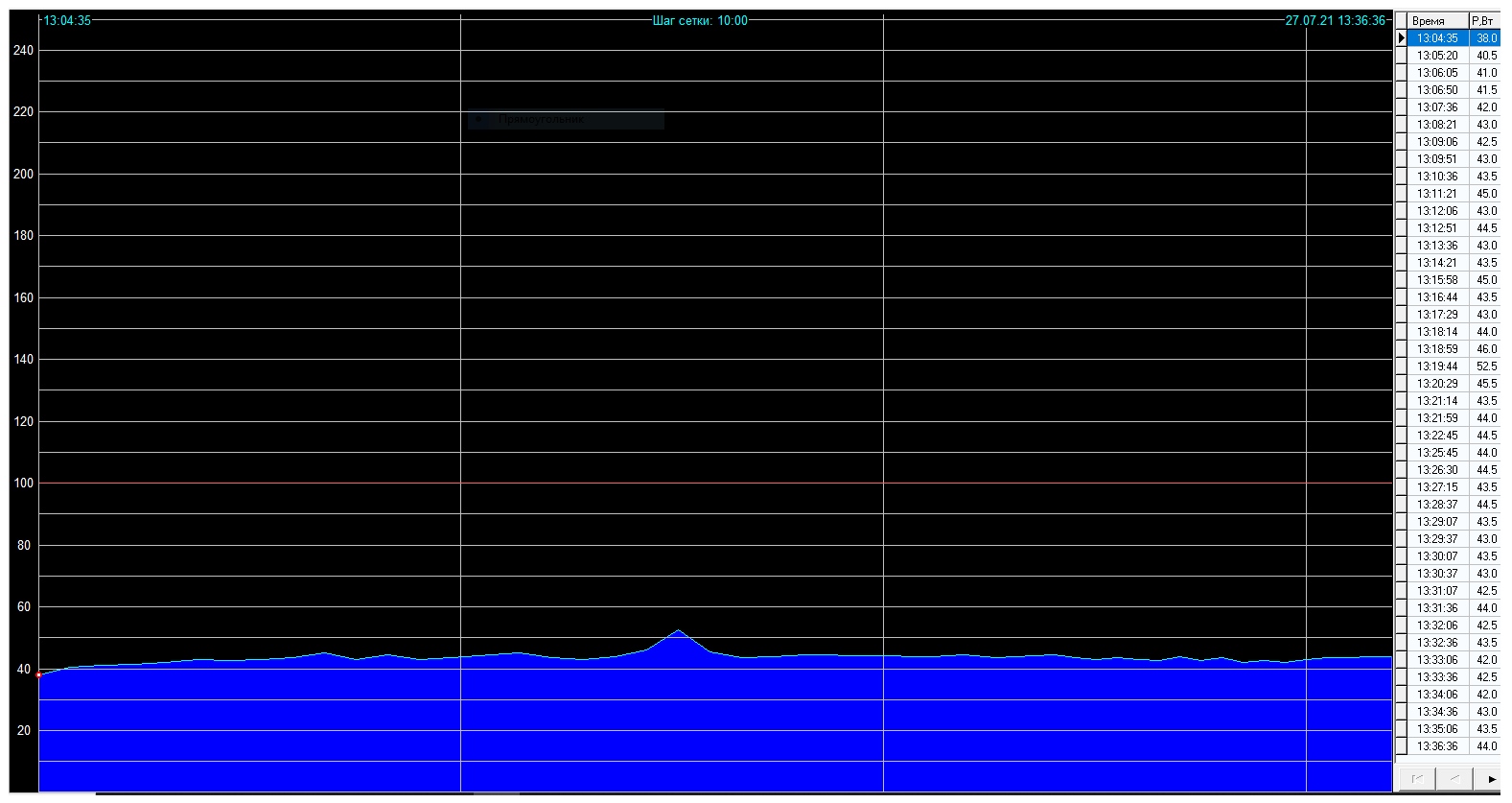This screenshot has height=803, width=1512.
Task: Click the row selector beside 13:10:36
Action: tap(1401, 177)
